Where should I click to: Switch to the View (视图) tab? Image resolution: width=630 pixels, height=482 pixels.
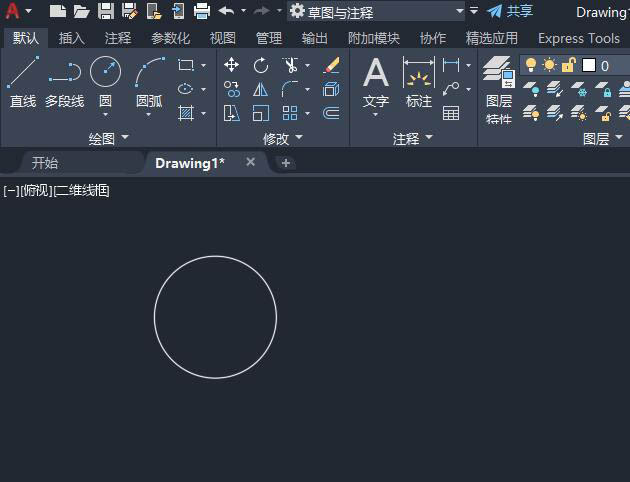coord(222,39)
